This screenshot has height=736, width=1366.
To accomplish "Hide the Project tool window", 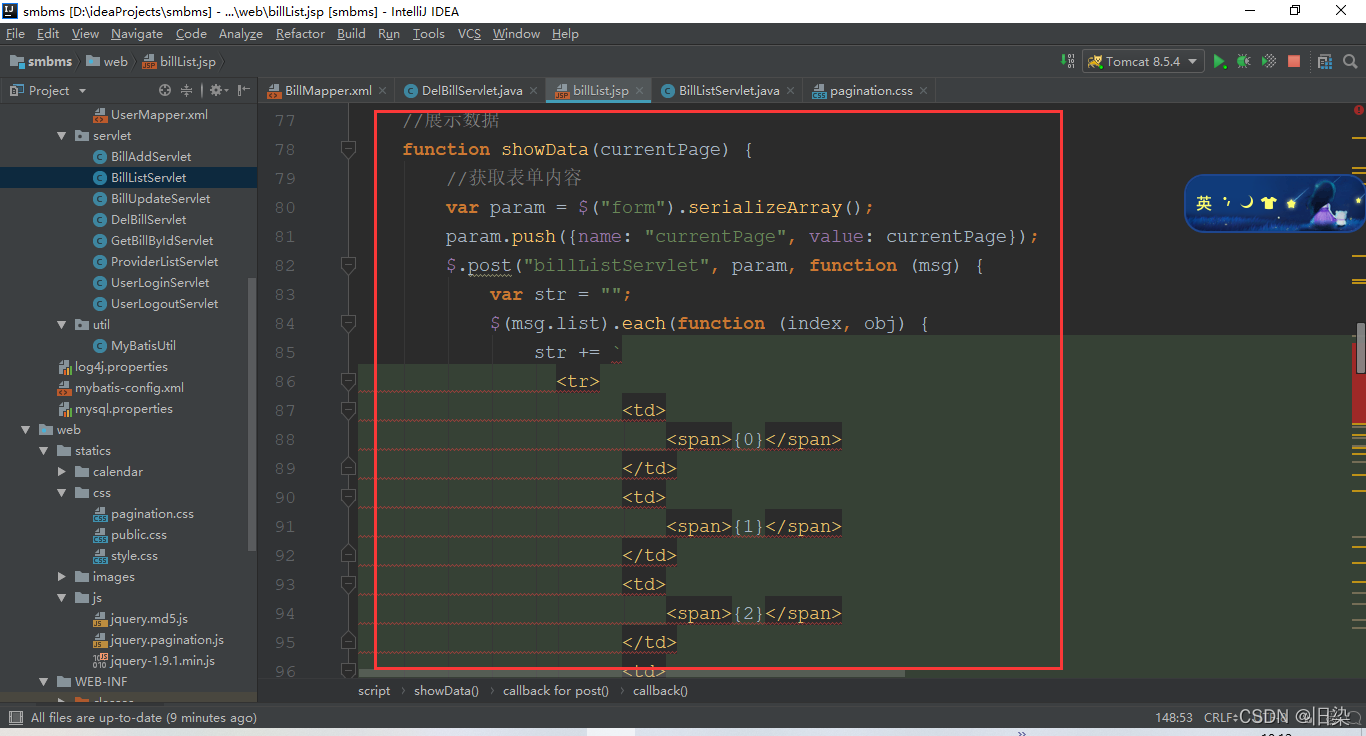I will 244,90.
